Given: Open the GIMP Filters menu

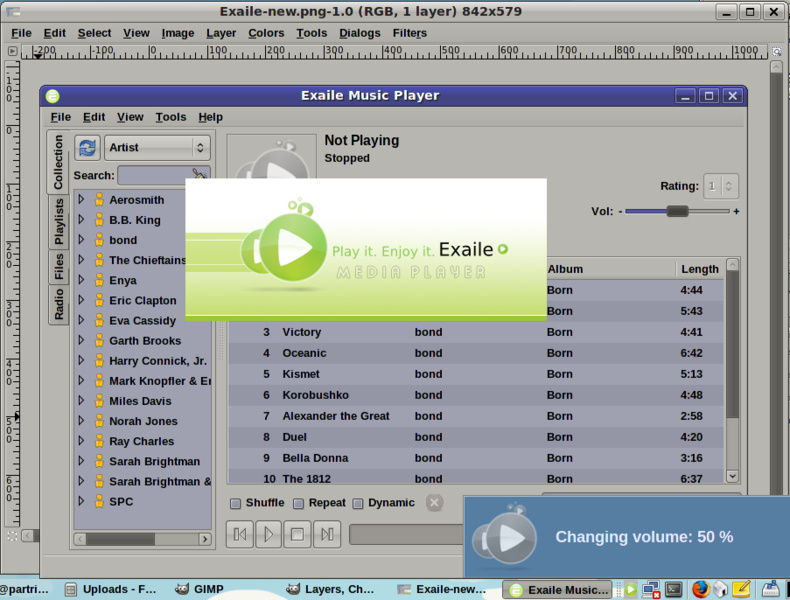Looking at the screenshot, I should [410, 33].
